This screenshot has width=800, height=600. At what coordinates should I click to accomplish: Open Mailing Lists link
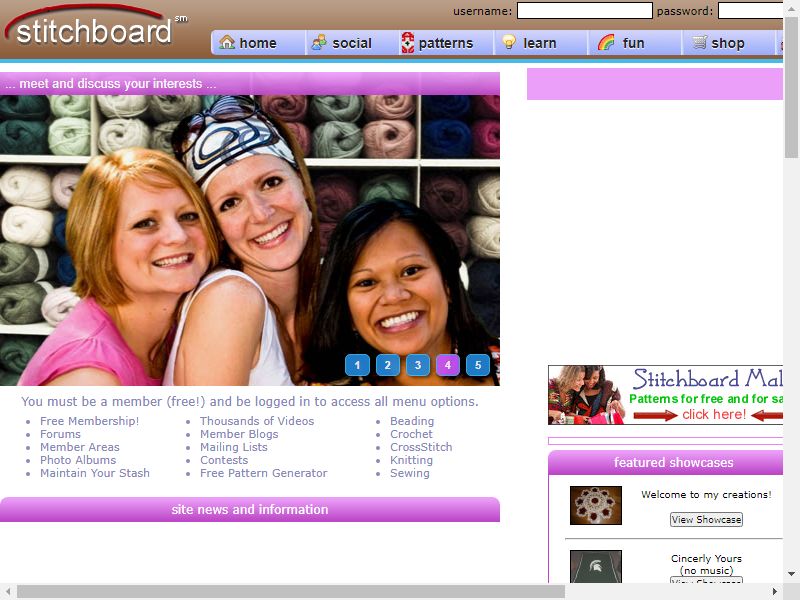234,447
